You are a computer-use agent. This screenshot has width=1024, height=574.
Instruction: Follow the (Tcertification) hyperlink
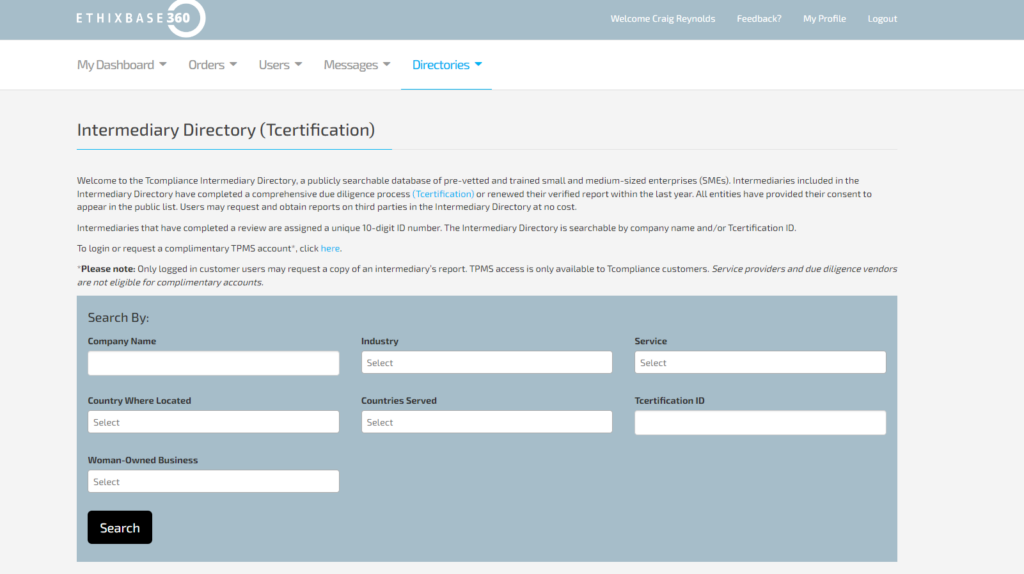(x=443, y=194)
